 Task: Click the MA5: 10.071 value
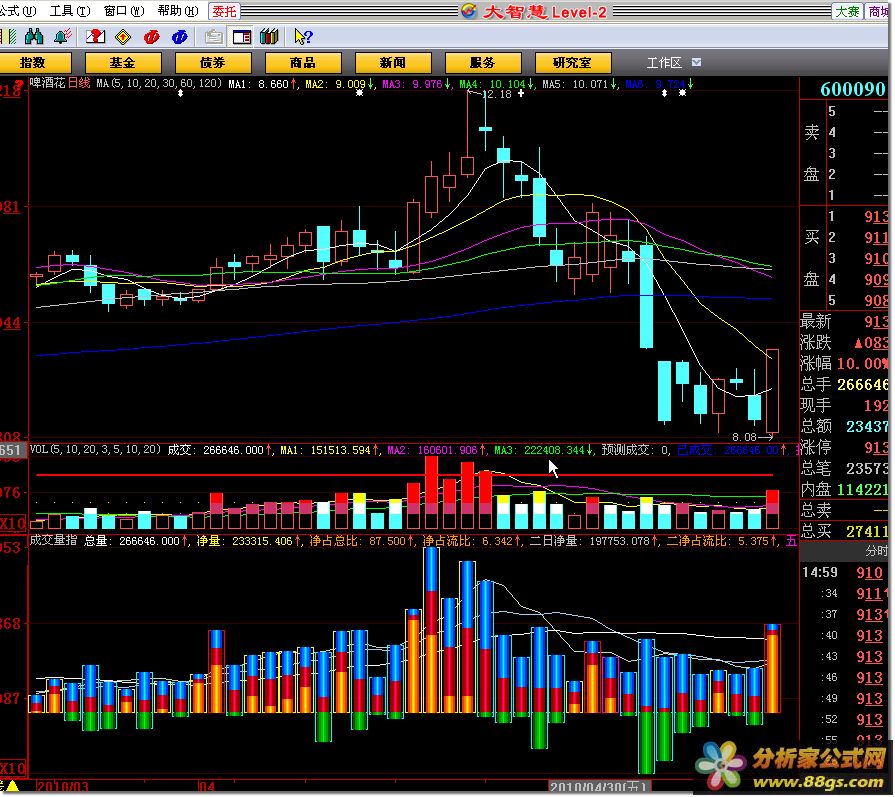coord(579,84)
